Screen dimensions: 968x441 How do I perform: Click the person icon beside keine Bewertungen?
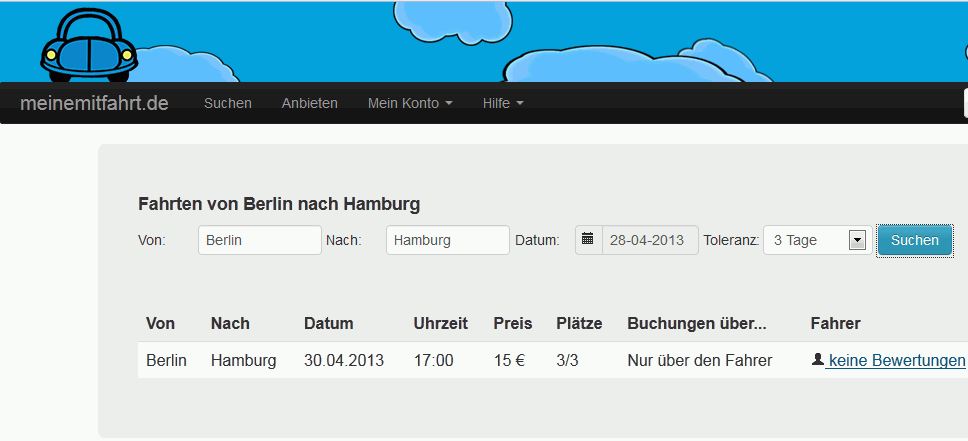pyautogui.click(x=817, y=360)
